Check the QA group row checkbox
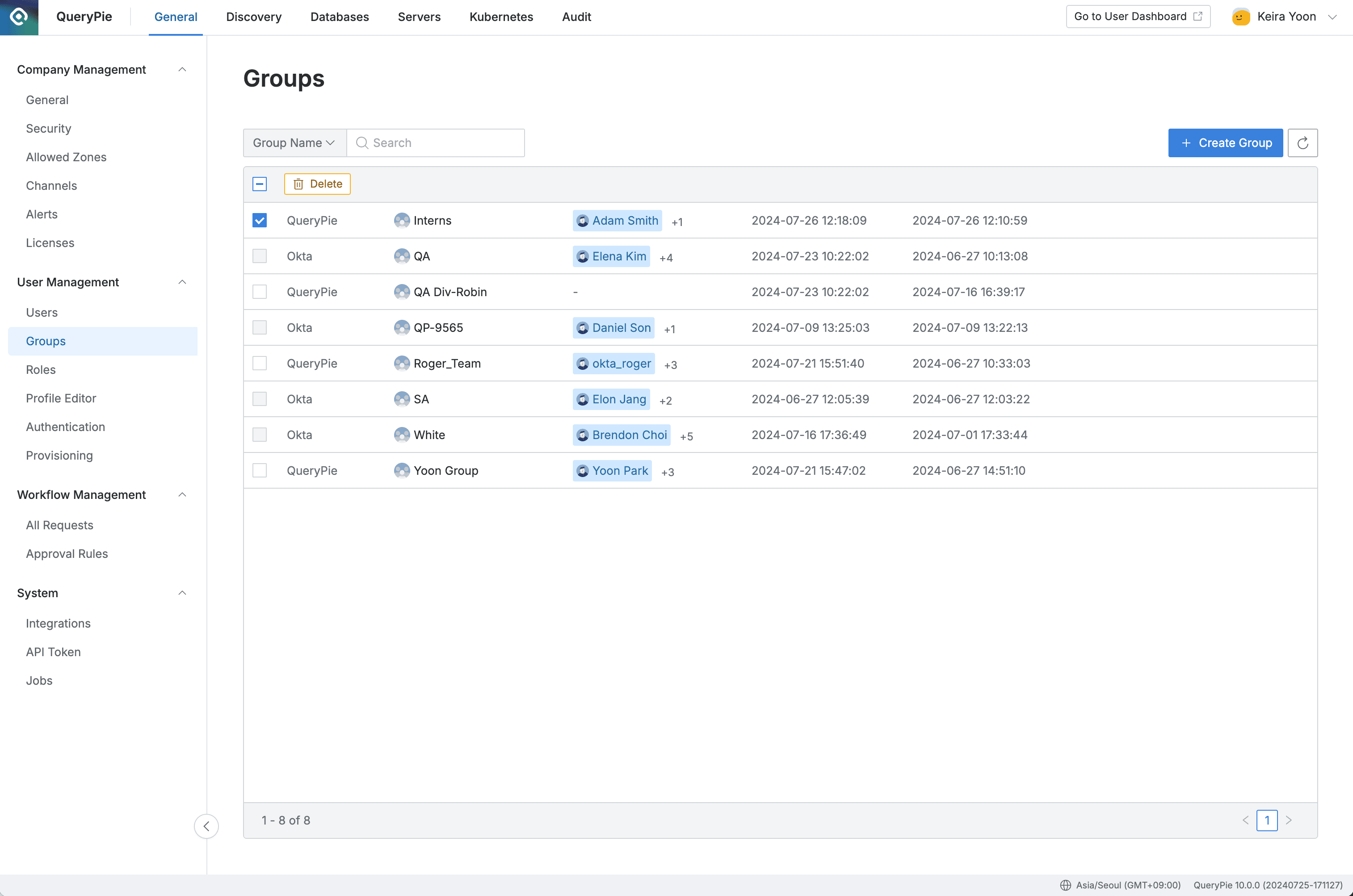This screenshot has width=1353, height=896. coord(260,256)
